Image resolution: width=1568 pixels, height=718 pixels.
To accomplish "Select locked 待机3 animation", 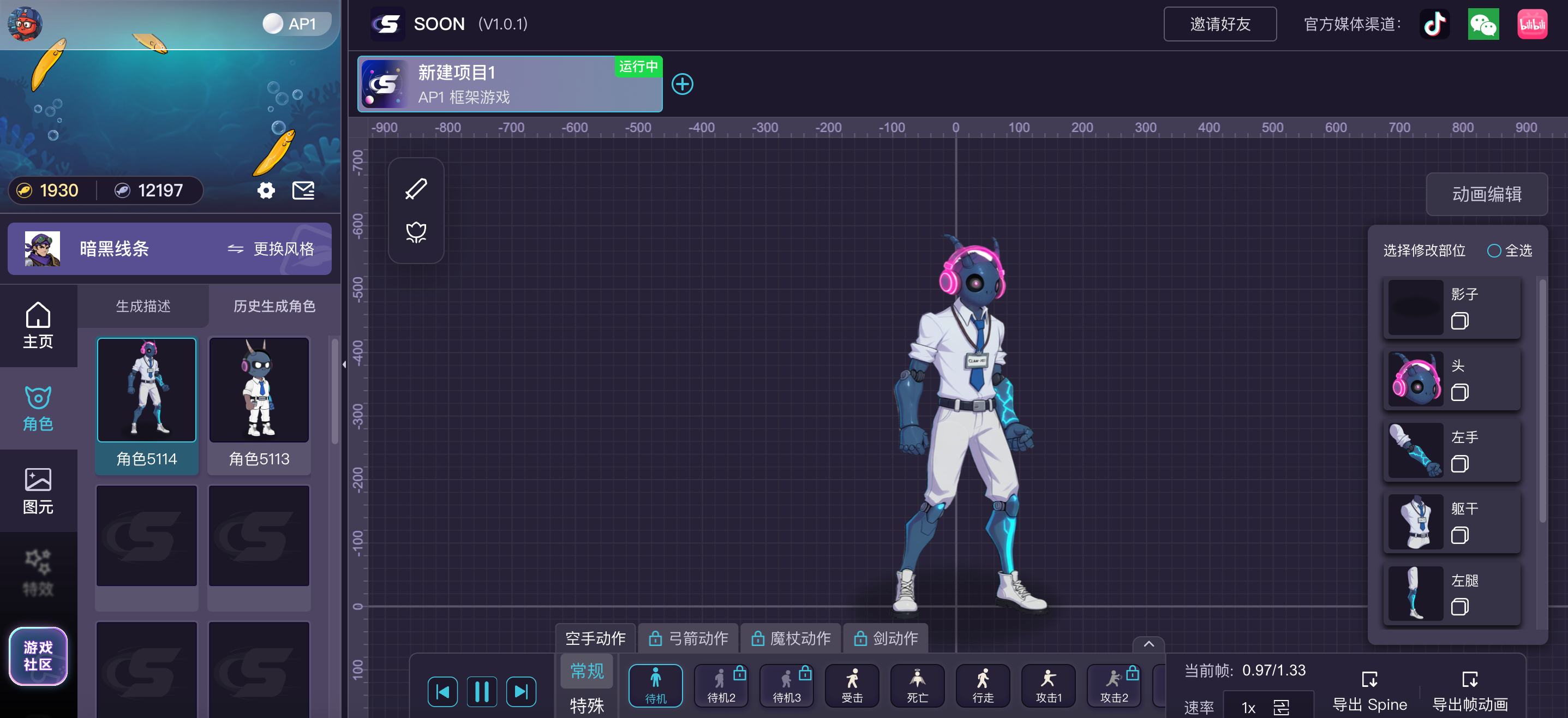I will 786,685.
